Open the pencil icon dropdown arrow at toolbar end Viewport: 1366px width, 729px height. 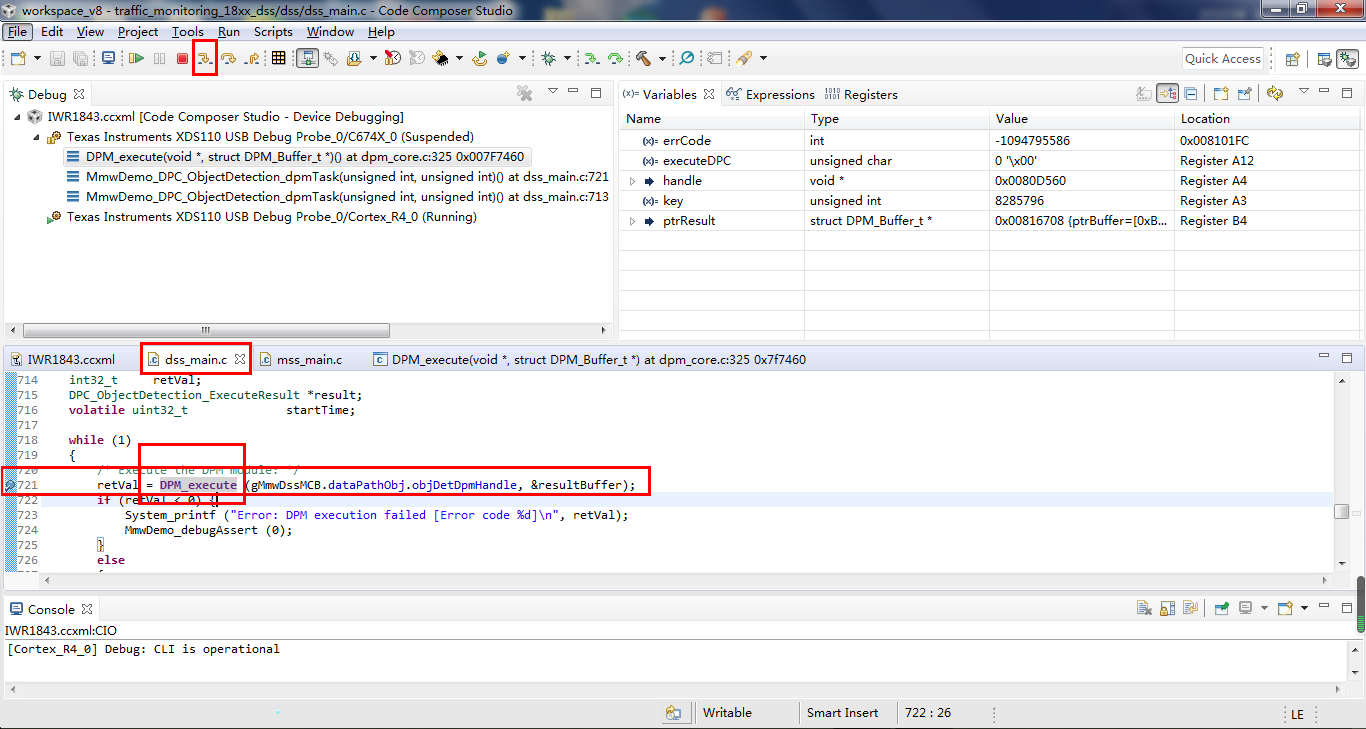click(x=763, y=58)
